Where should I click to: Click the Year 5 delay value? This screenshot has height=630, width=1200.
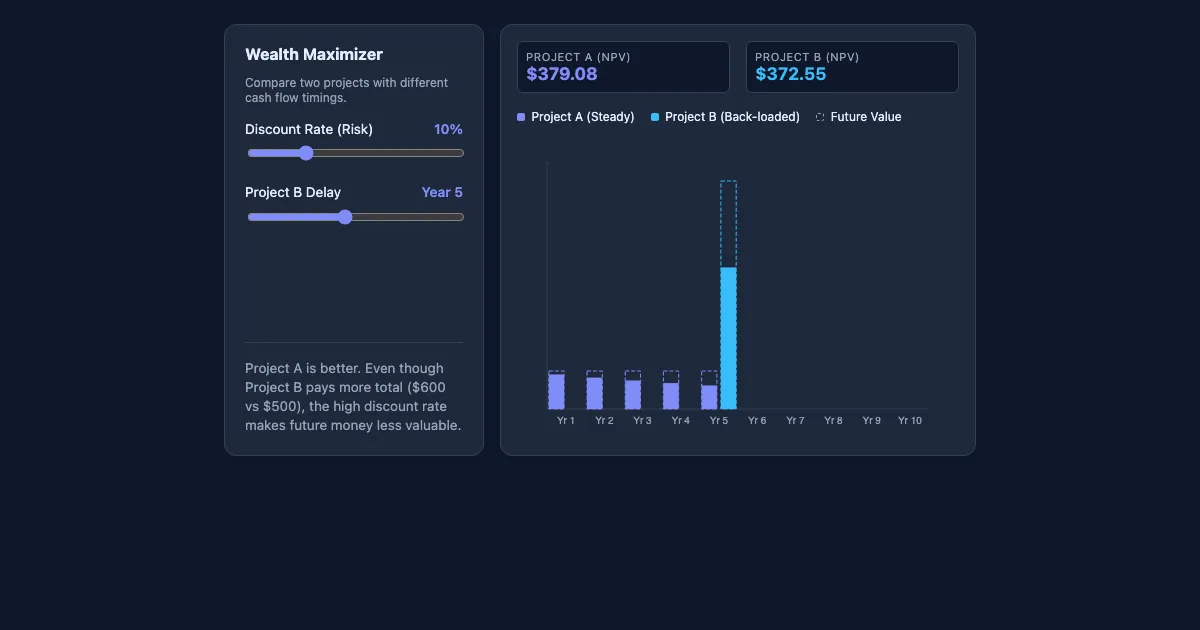[442, 193]
